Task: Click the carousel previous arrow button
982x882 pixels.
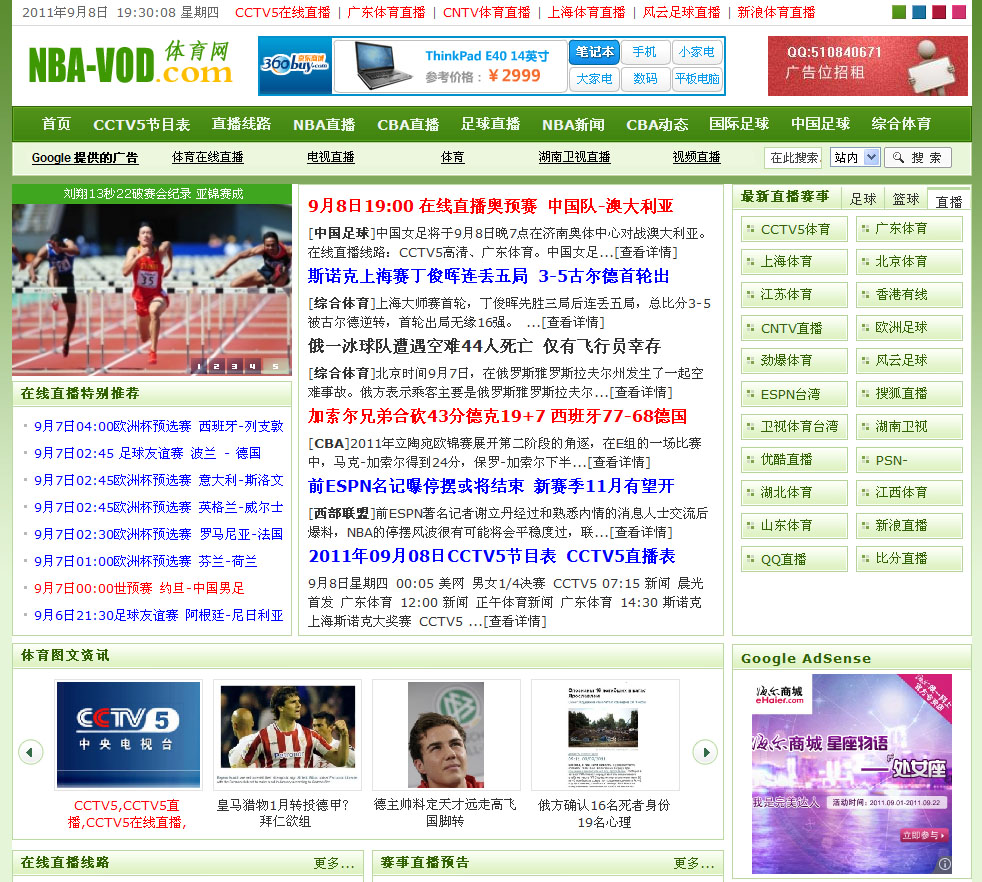Action: (x=30, y=752)
